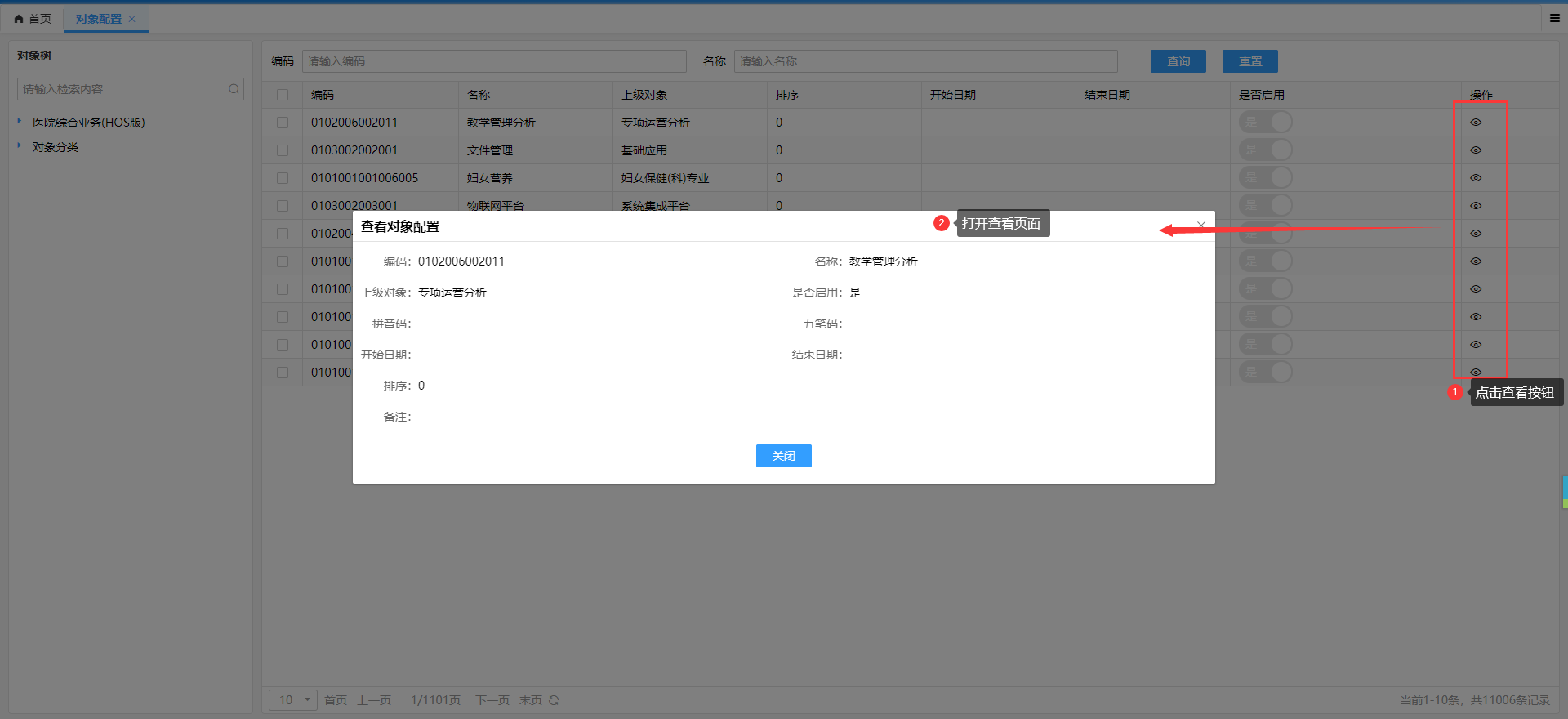Close the 对象配置 tab with its X icon
This screenshot has height=719, width=1568.
tap(132, 19)
